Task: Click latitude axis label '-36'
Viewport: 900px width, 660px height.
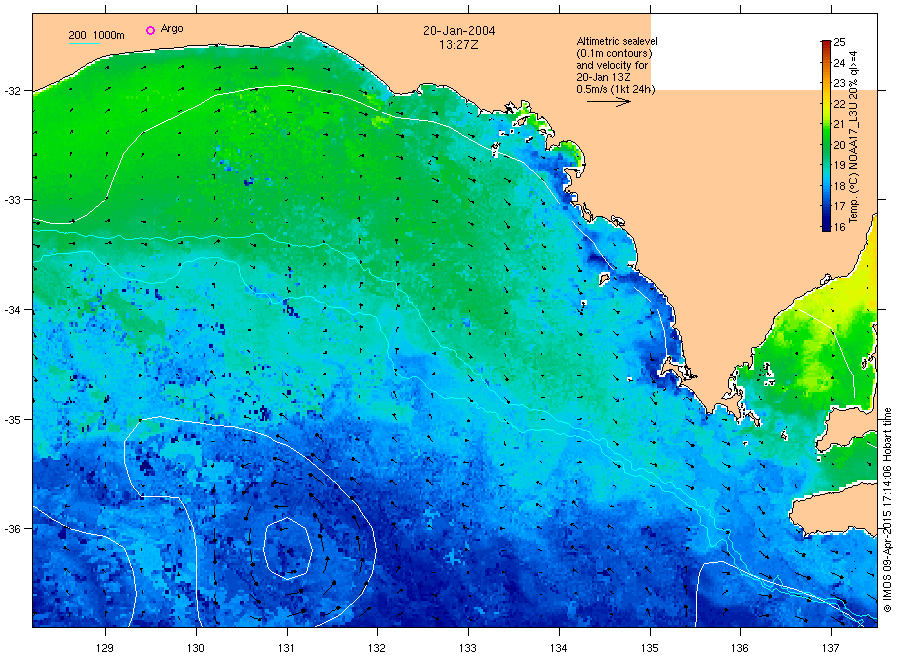Action: click(12, 529)
